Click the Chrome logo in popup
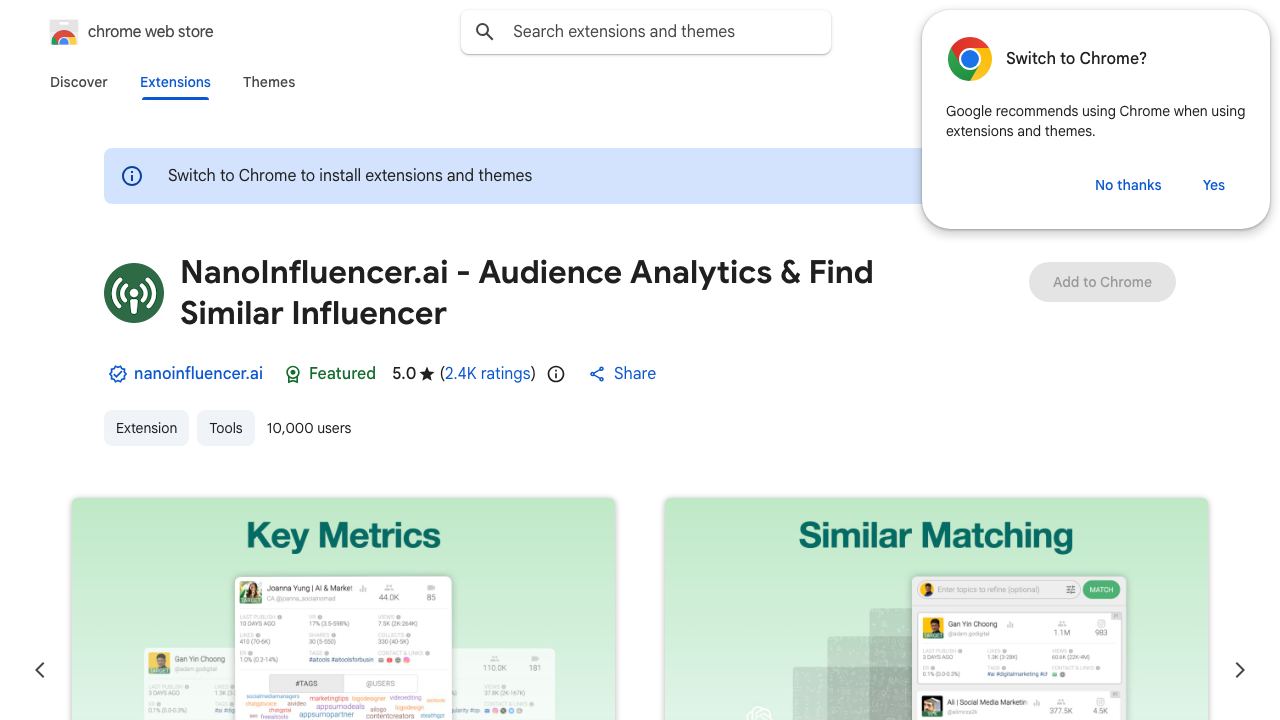 (970, 59)
